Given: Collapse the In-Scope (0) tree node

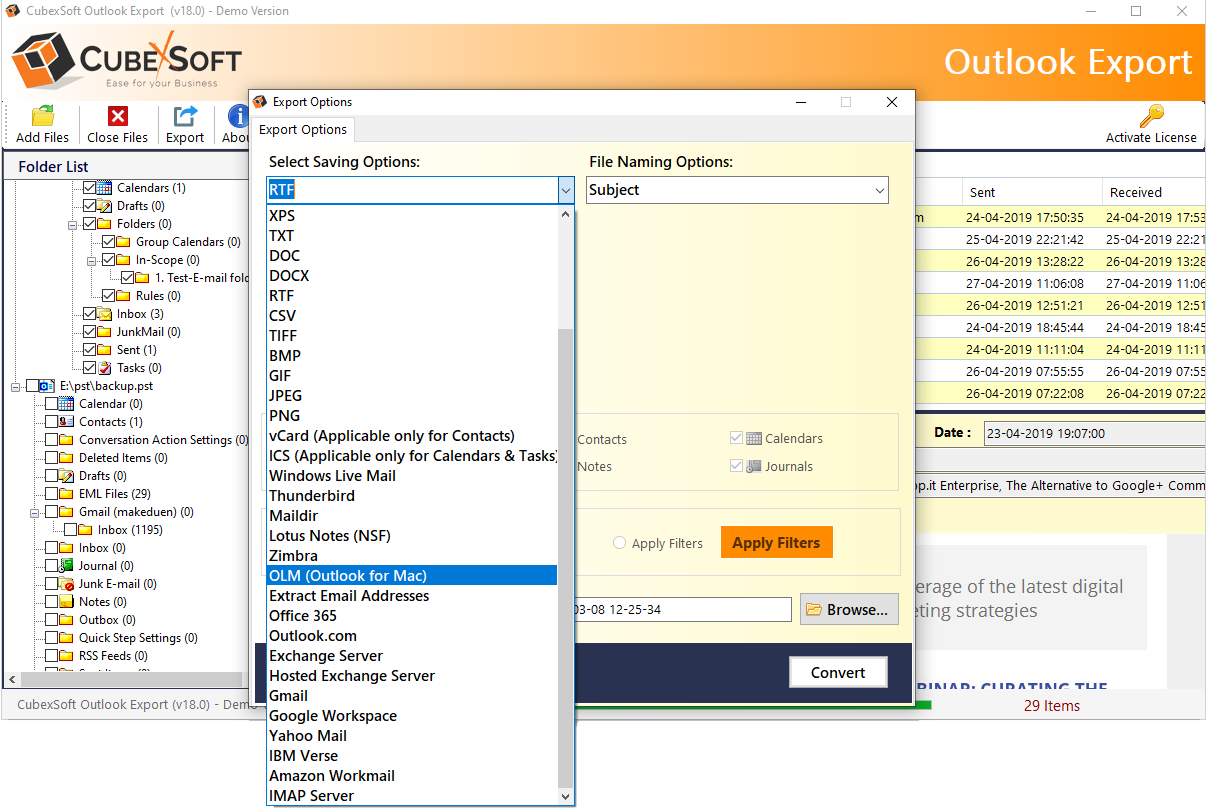Looking at the screenshot, I should coord(91,261).
